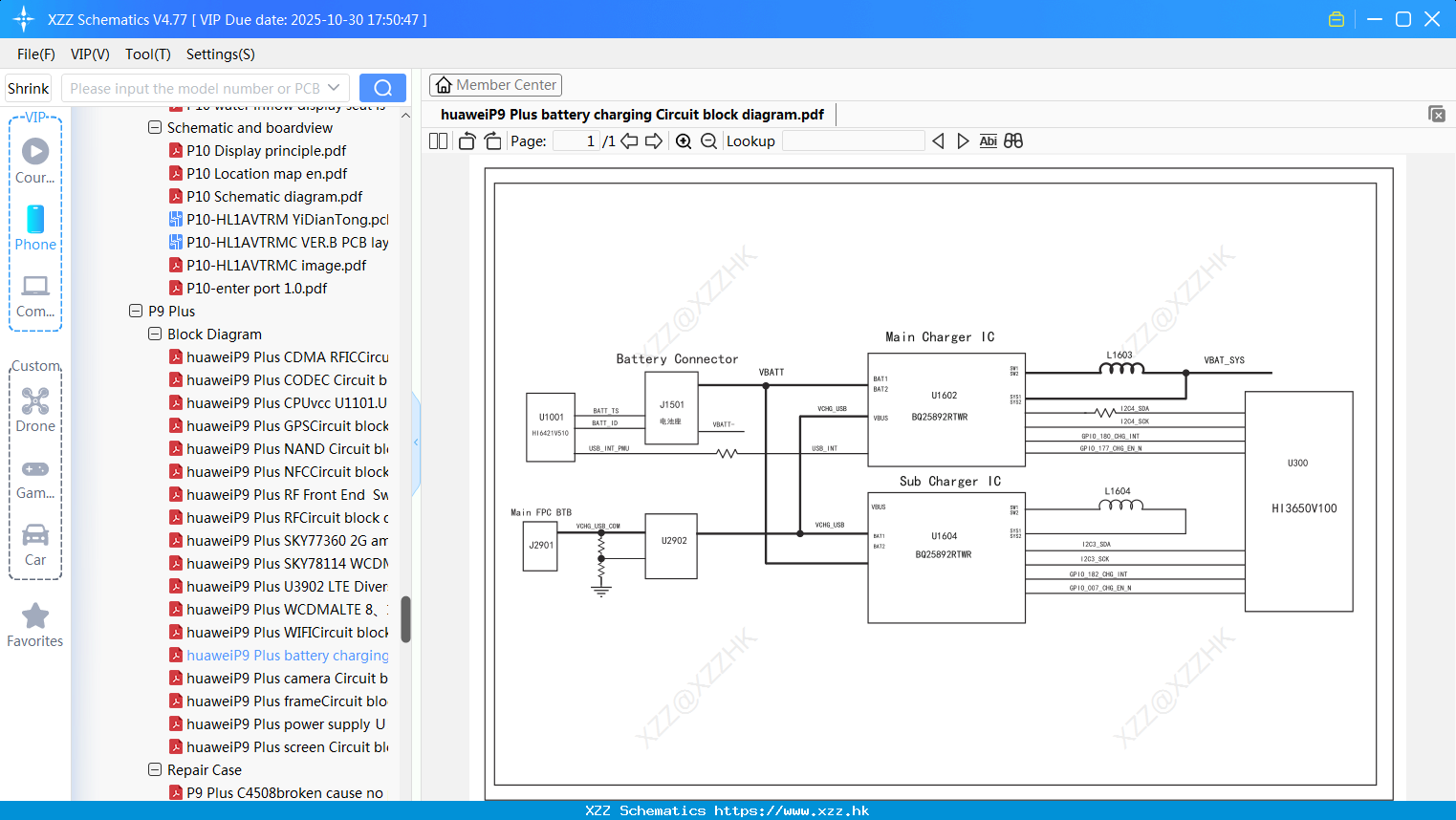Click the window tile icon at top right of viewer
This screenshot has width=1456, height=820.
[x=1437, y=114]
